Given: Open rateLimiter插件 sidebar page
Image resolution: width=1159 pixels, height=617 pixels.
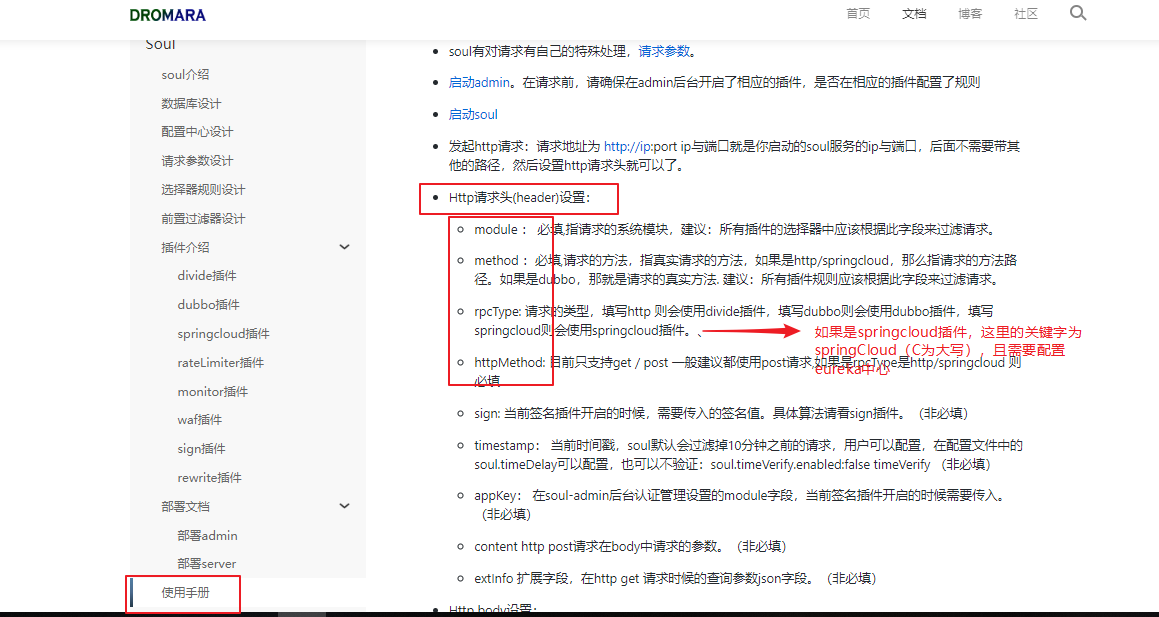Looking at the screenshot, I should 220,363.
